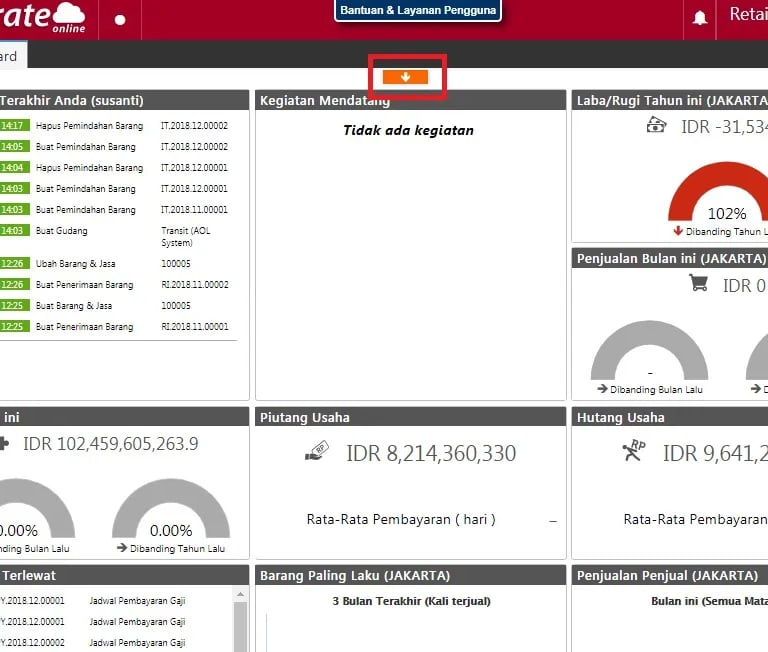Click the 0.00% Dibanding Tahun Lalu gauge
The height and width of the screenshot is (652, 768).
point(171,508)
